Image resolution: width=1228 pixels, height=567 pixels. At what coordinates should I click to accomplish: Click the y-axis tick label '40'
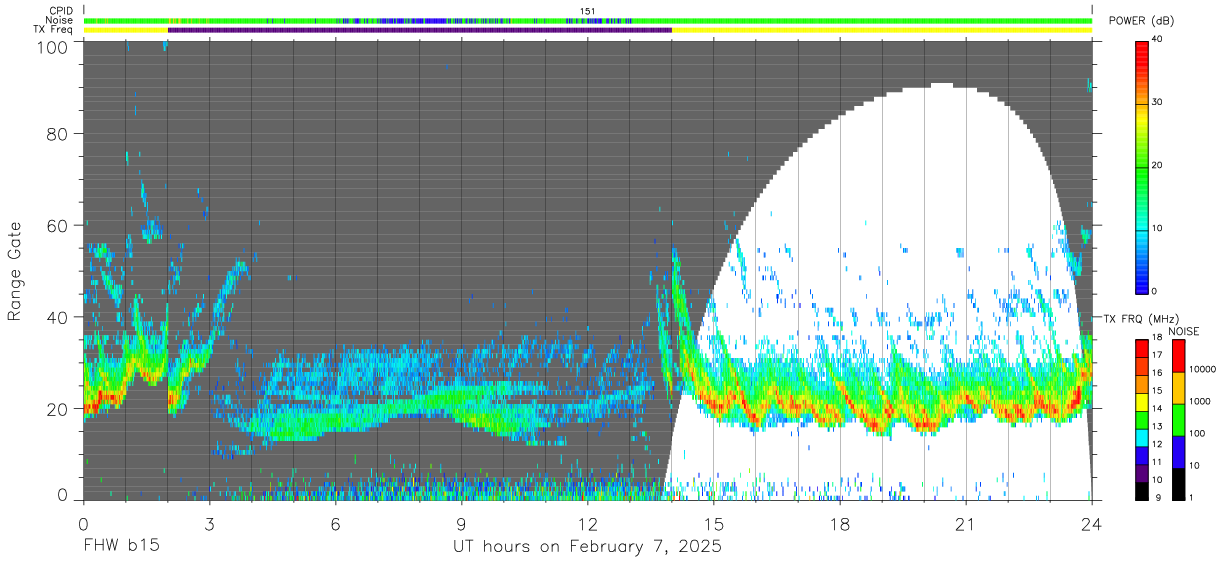coord(58,317)
